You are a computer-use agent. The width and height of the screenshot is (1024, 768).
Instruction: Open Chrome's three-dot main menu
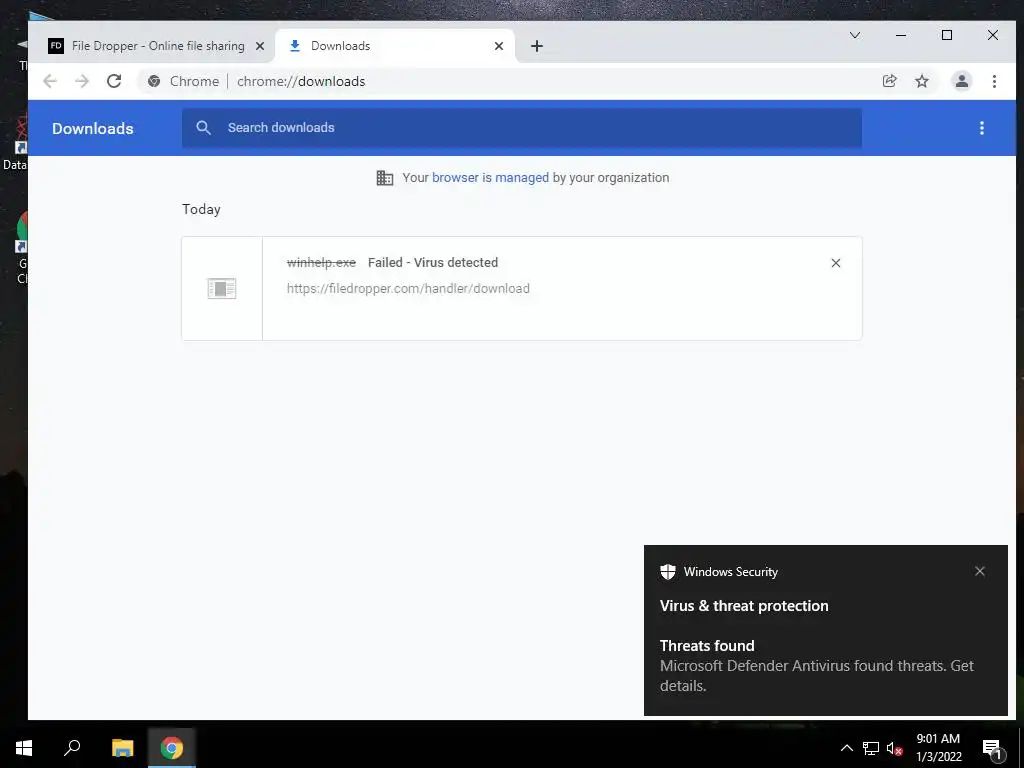pyautogui.click(x=994, y=81)
